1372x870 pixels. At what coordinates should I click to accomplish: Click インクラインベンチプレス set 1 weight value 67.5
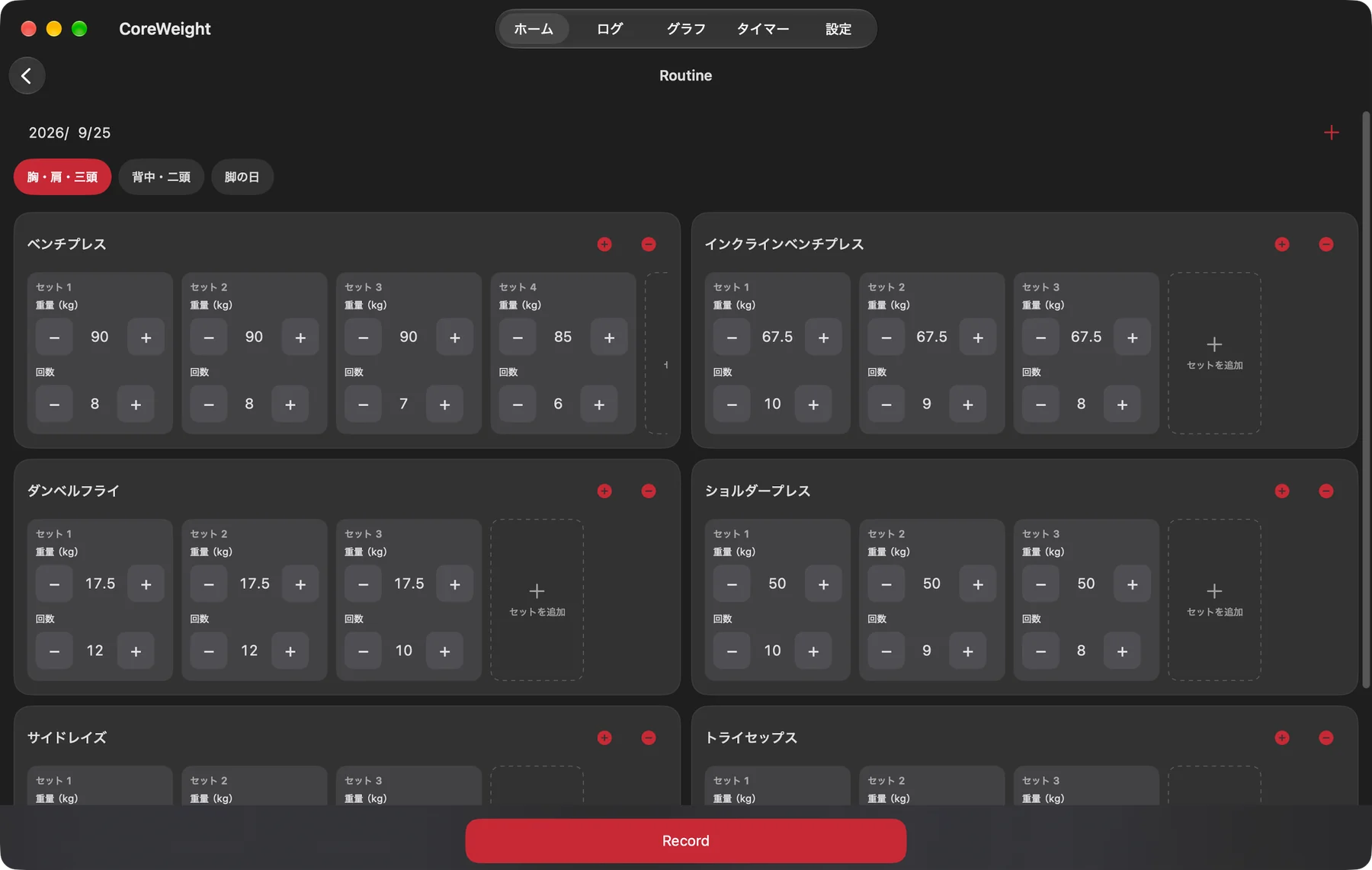click(777, 337)
